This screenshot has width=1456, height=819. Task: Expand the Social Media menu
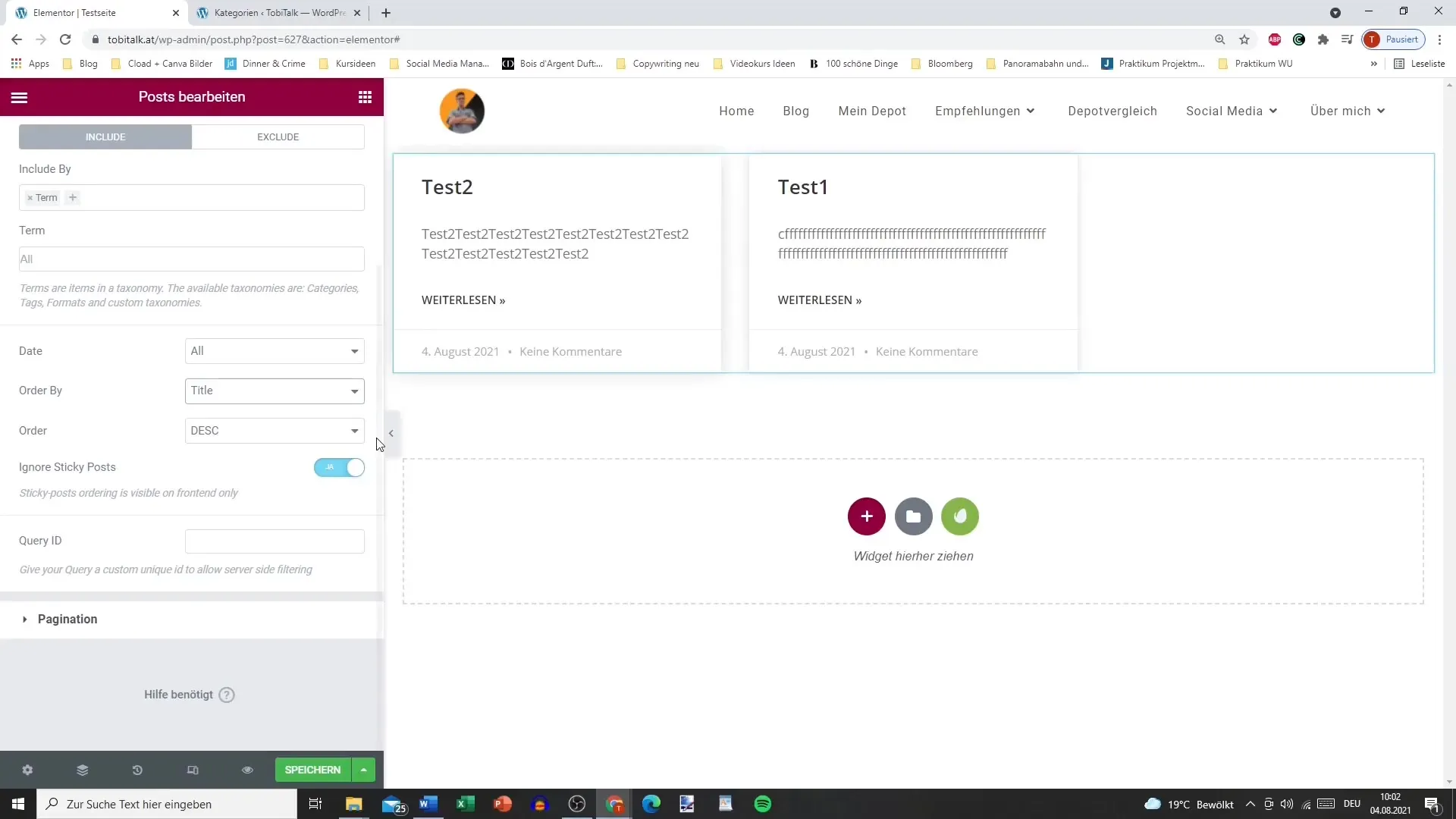1232,111
